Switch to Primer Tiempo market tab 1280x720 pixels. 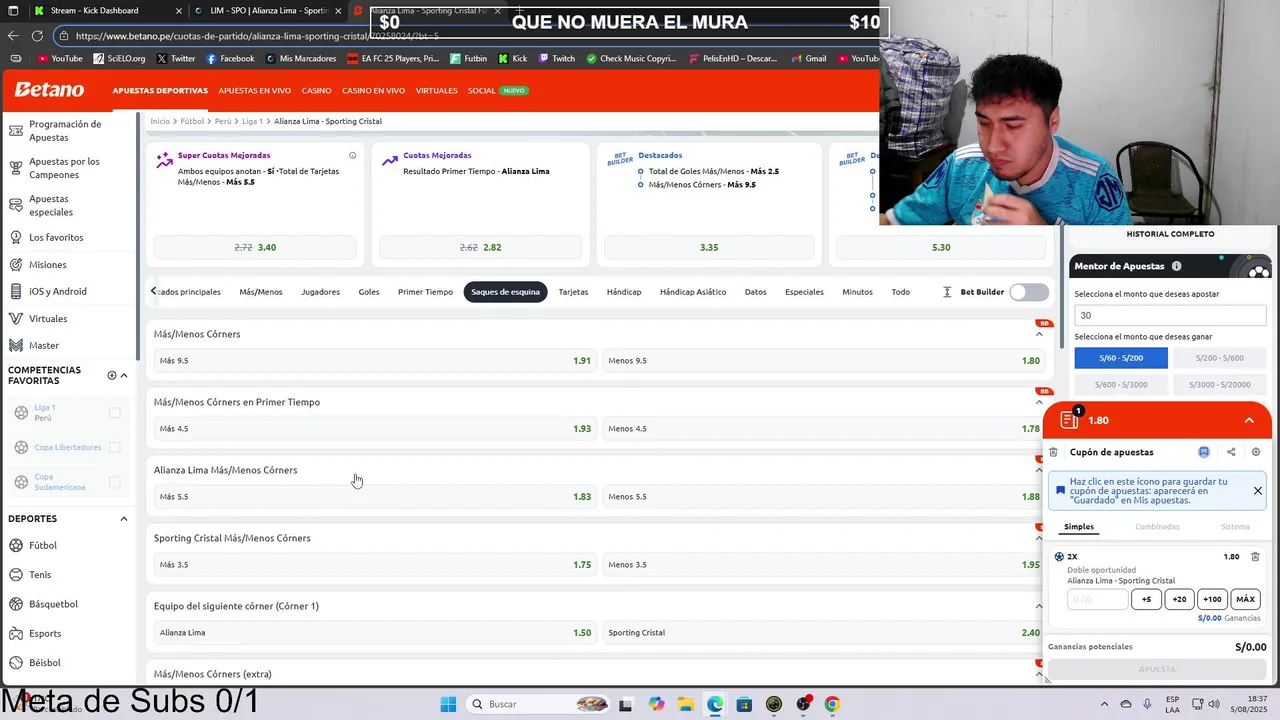click(425, 292)
